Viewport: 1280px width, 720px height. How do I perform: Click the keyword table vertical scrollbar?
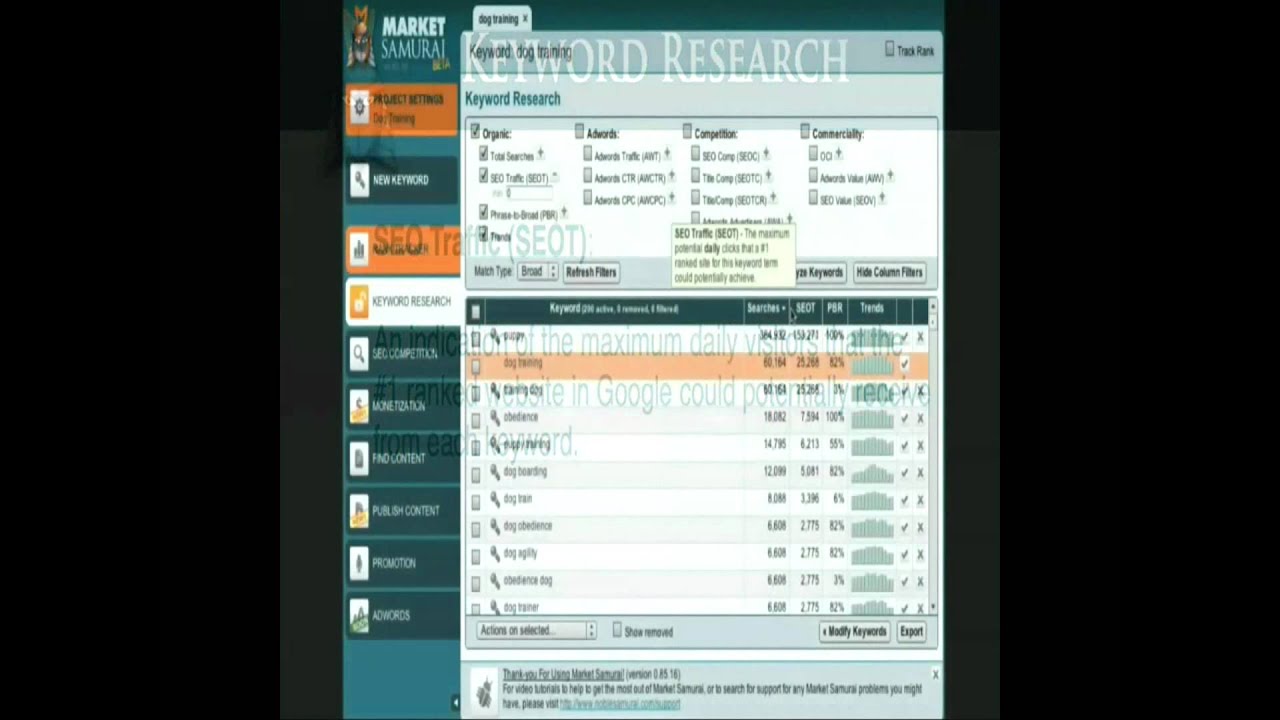933,457
